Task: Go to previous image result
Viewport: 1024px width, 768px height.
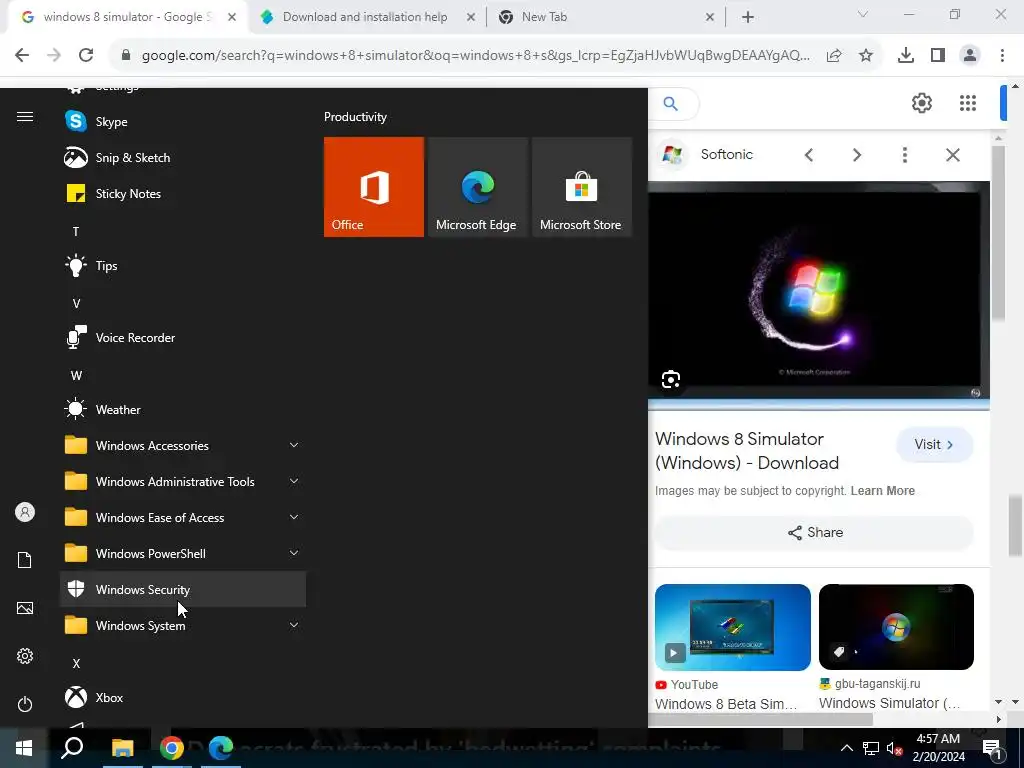Action: [x=809, y=155]
